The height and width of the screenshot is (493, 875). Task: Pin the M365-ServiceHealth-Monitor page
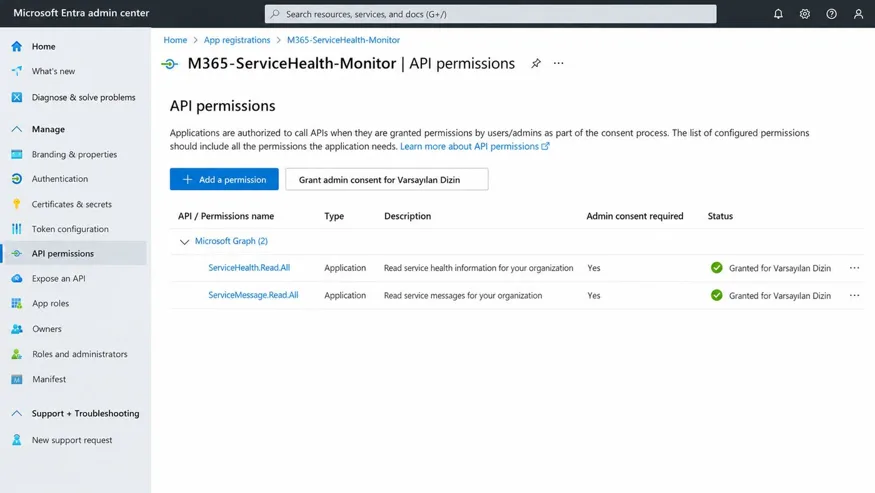tap(536, 63)
